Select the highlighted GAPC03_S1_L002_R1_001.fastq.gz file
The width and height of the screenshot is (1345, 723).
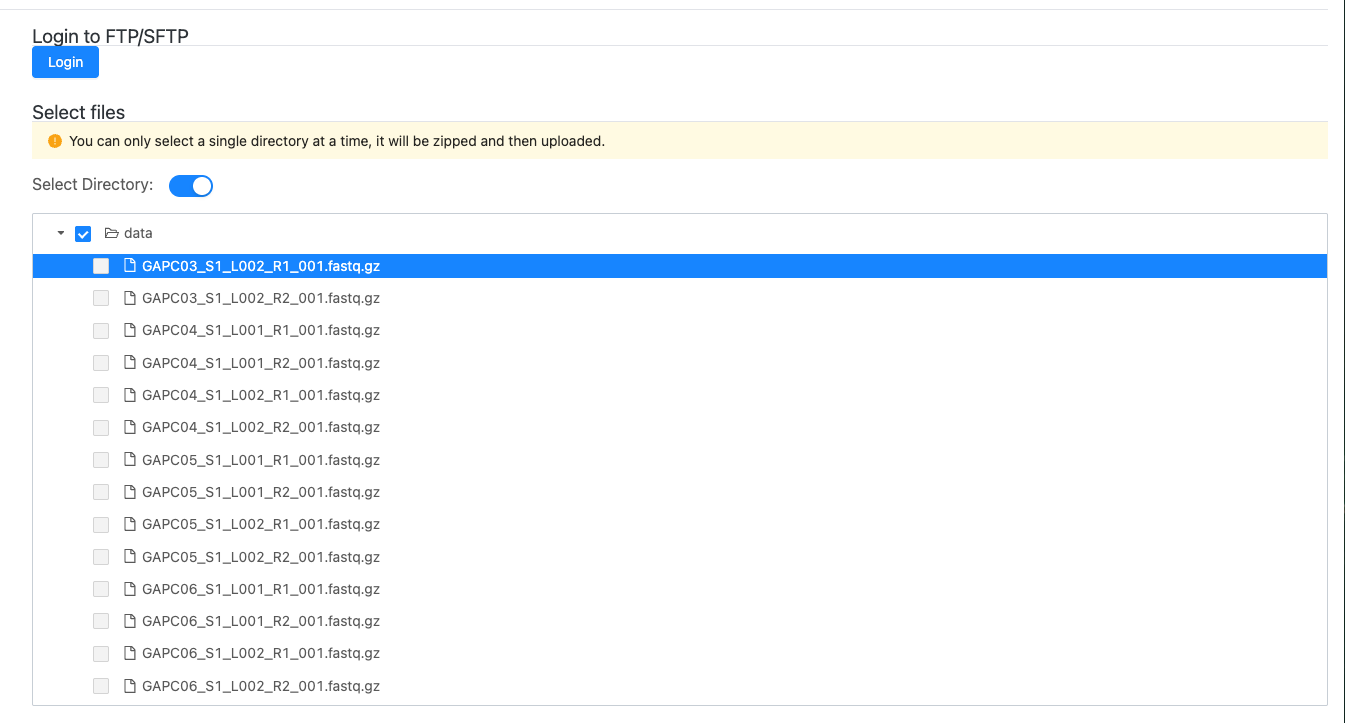tap(261, 266)
